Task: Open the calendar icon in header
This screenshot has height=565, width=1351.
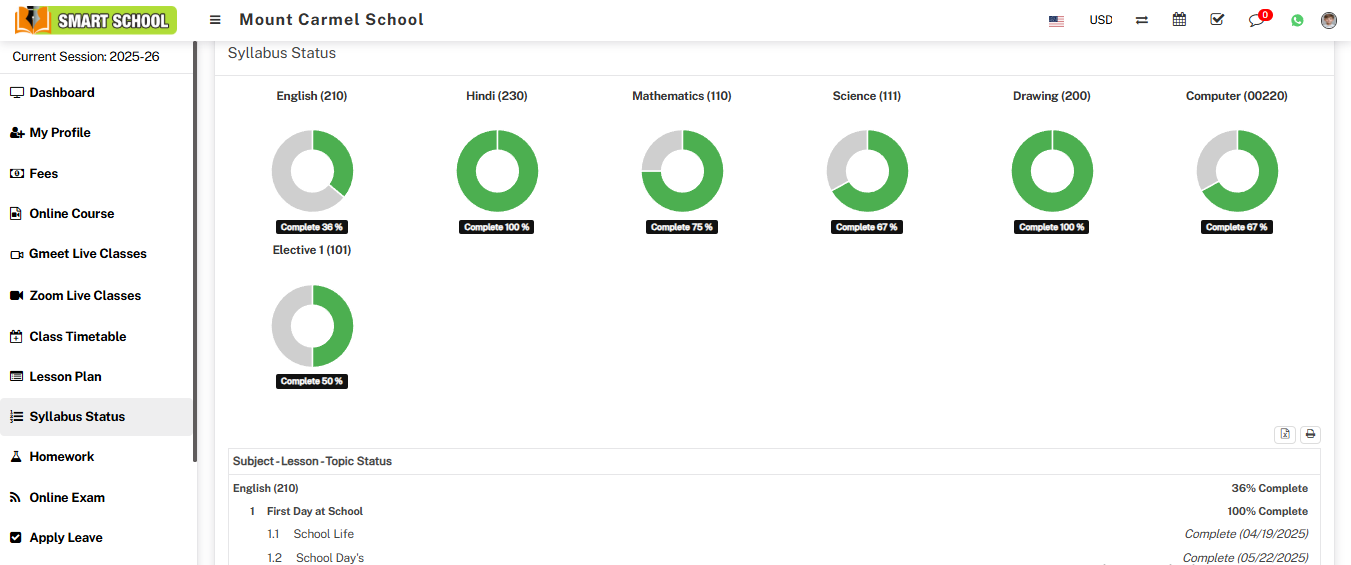Action: pos(1179,20)
